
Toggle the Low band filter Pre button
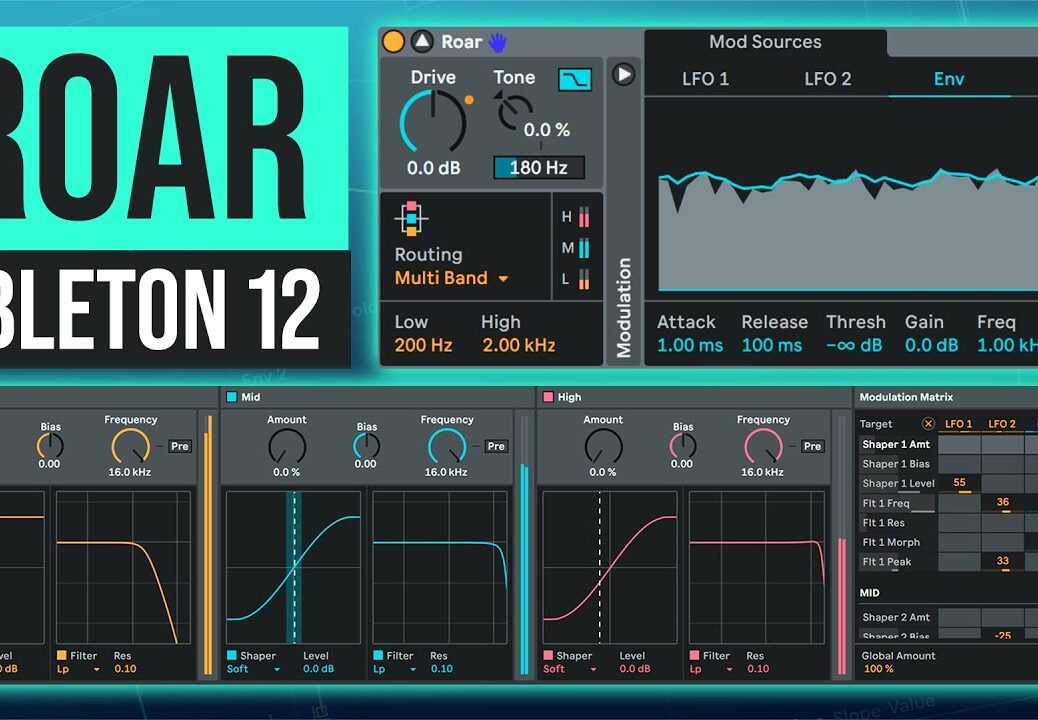[180, 446]
